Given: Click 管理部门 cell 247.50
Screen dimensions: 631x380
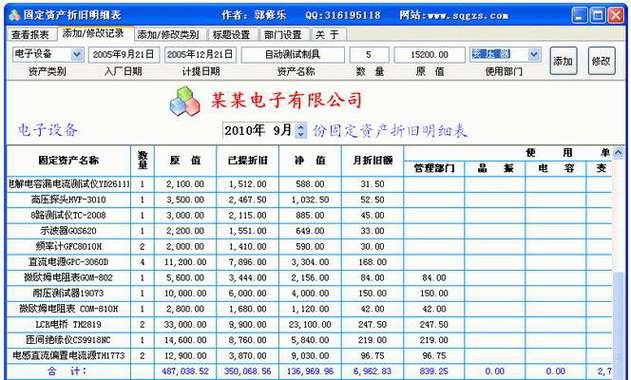Looking at the screenshot, I should [434, 324].
